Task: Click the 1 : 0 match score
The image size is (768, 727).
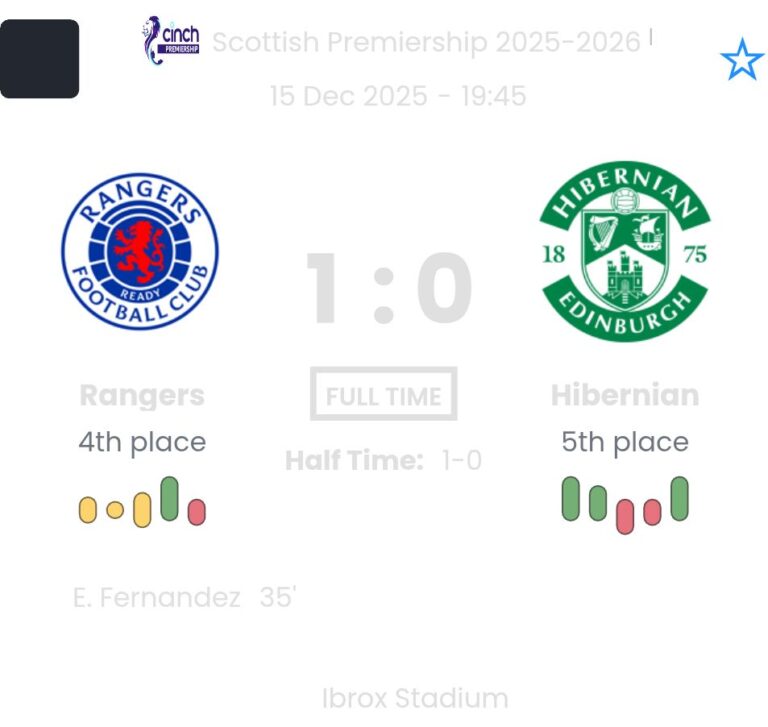Action: pyautogui.click(x=388, y=289)
